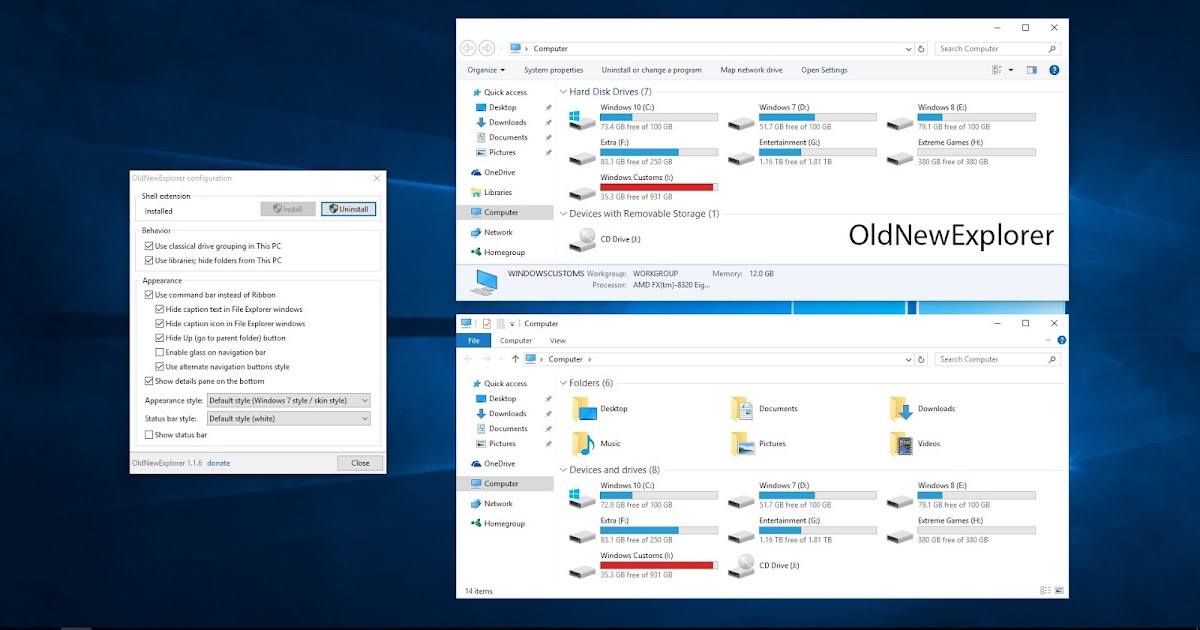Image resolution: width=1200 pixels, height=630 pixels.
Task: Switch to details view in ribbon window status bar
Action: click(x=1046, y=591)
